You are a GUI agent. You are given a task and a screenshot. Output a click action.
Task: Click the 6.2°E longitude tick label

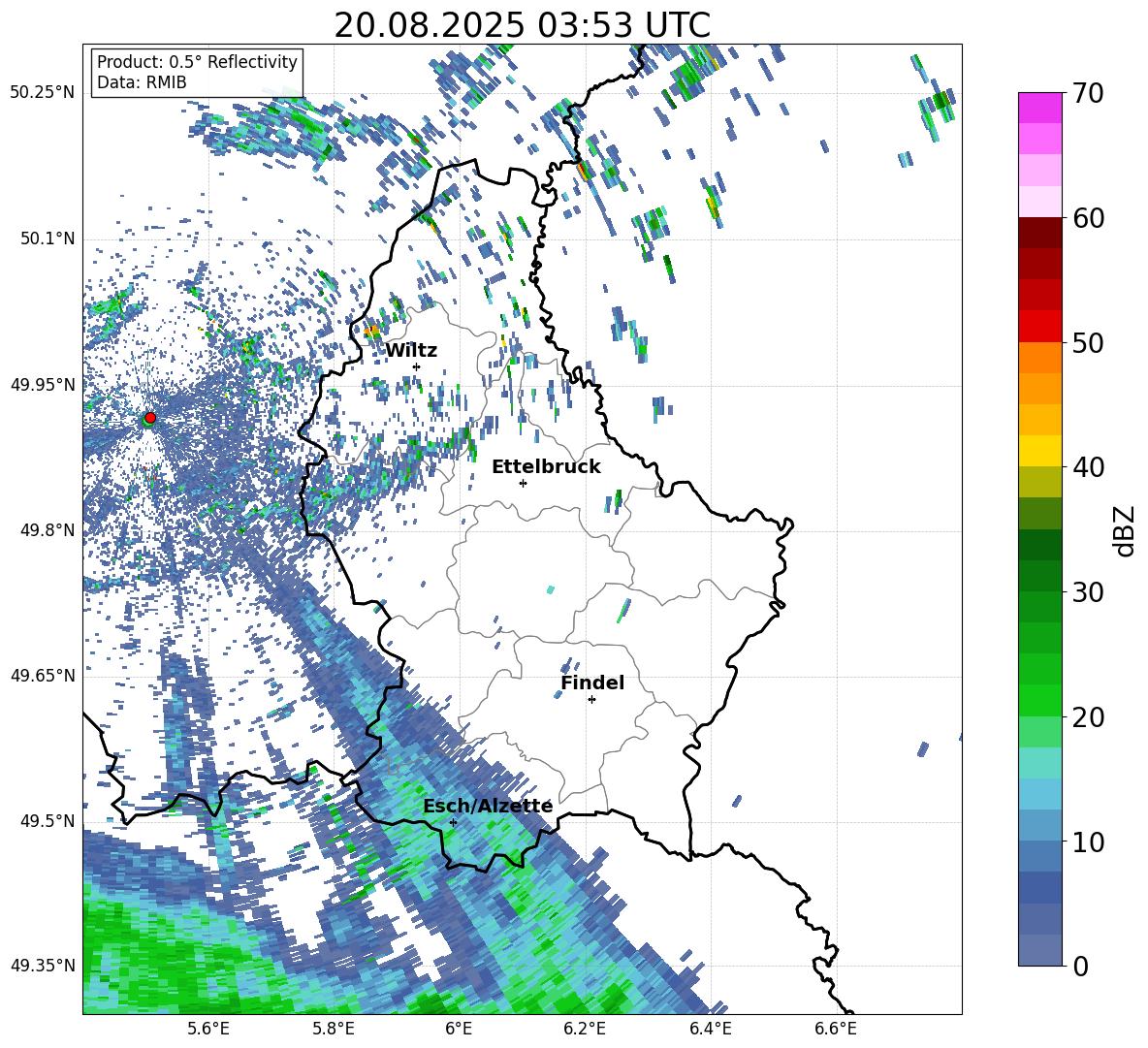coord(585,1029)
